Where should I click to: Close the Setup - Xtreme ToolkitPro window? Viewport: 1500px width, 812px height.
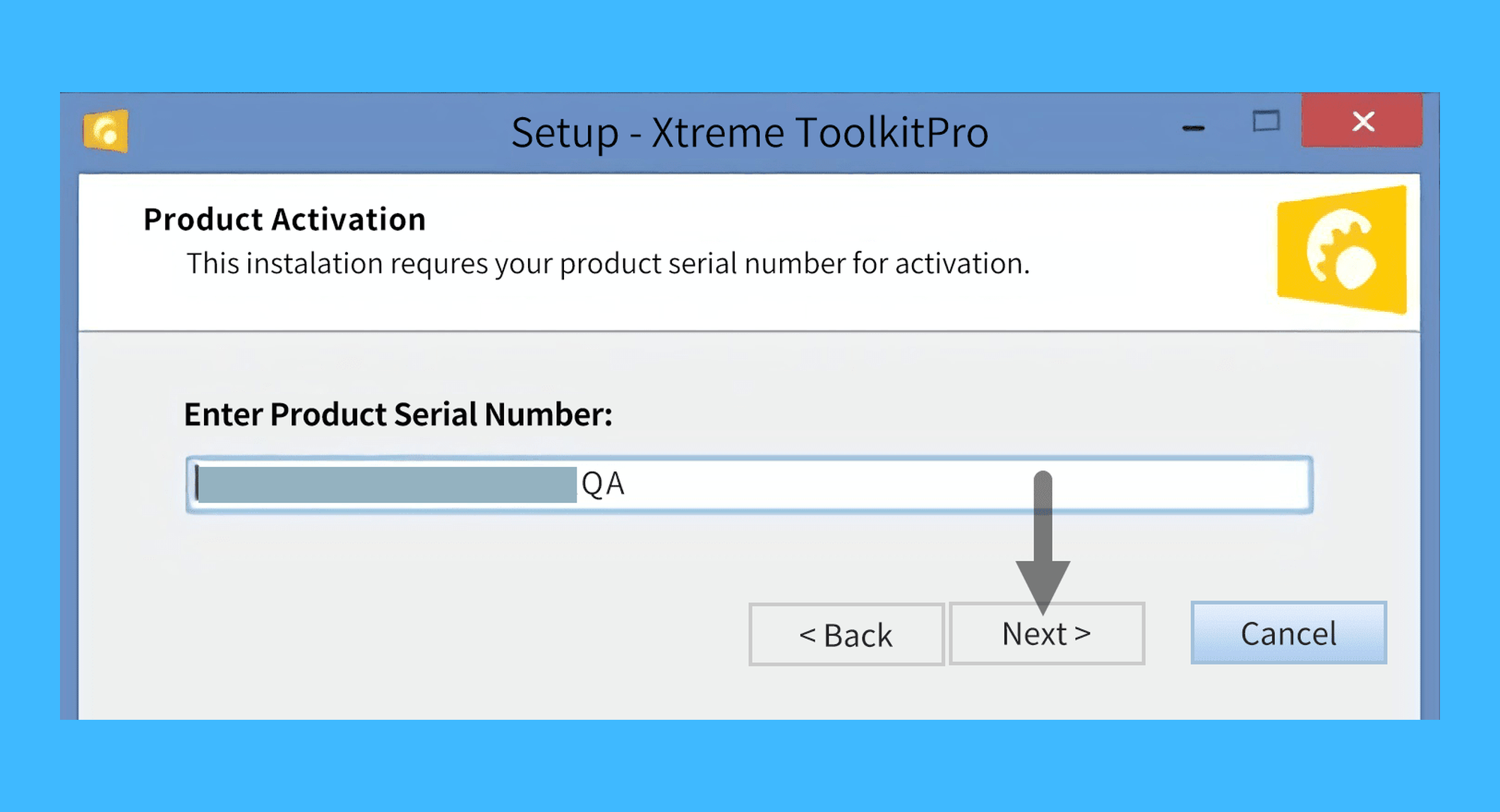[x=1362, y=121]
